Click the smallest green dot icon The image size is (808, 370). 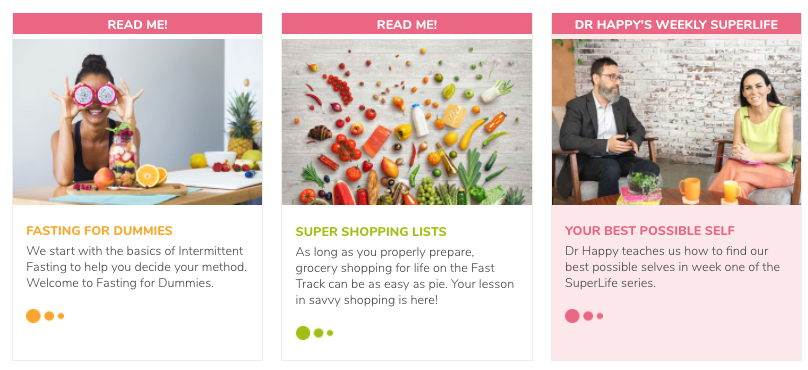330,333
